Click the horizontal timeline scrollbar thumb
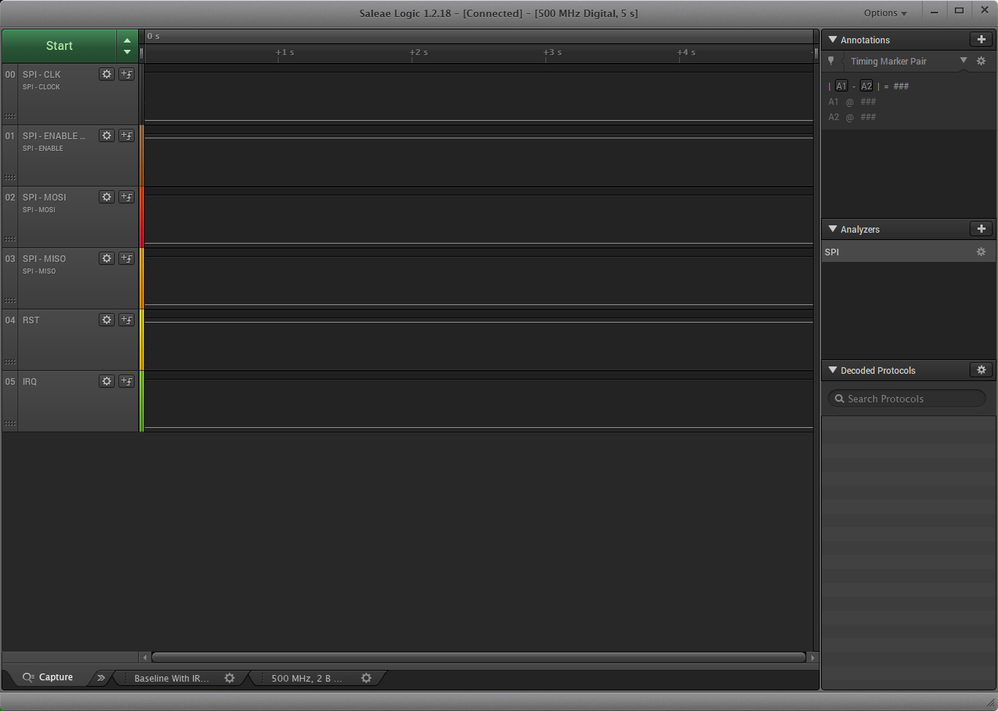 479,657
